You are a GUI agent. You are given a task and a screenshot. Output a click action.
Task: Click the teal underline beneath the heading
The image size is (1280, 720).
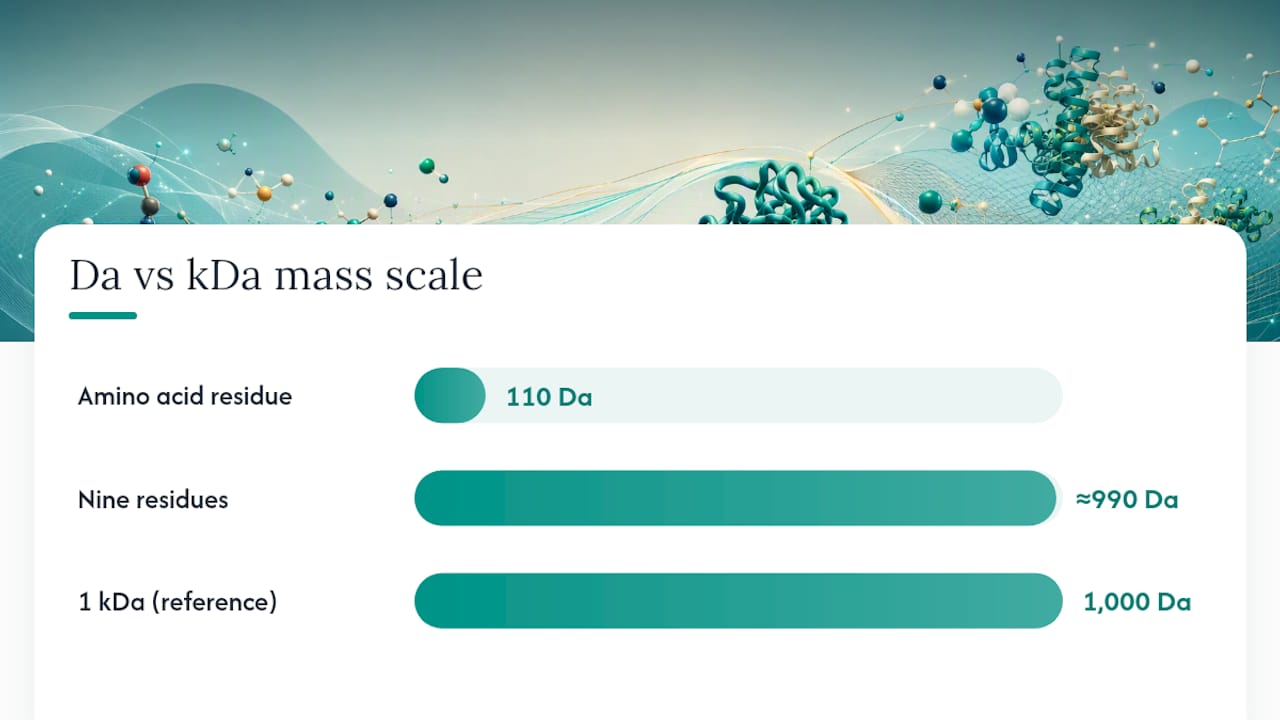[x=103, y=316]
